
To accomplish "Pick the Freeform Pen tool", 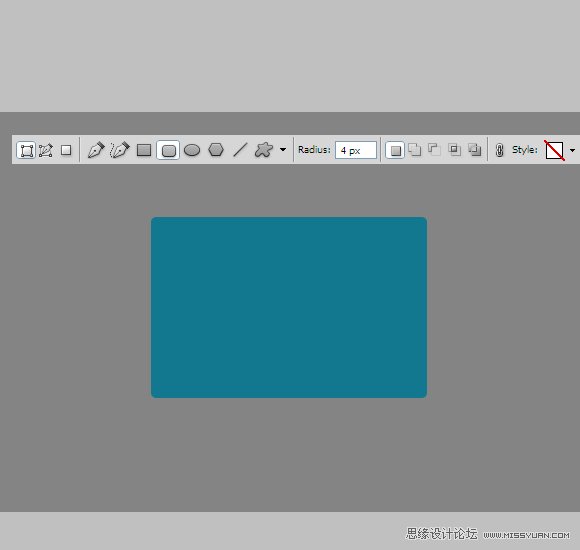I will (x=119, y=150).
